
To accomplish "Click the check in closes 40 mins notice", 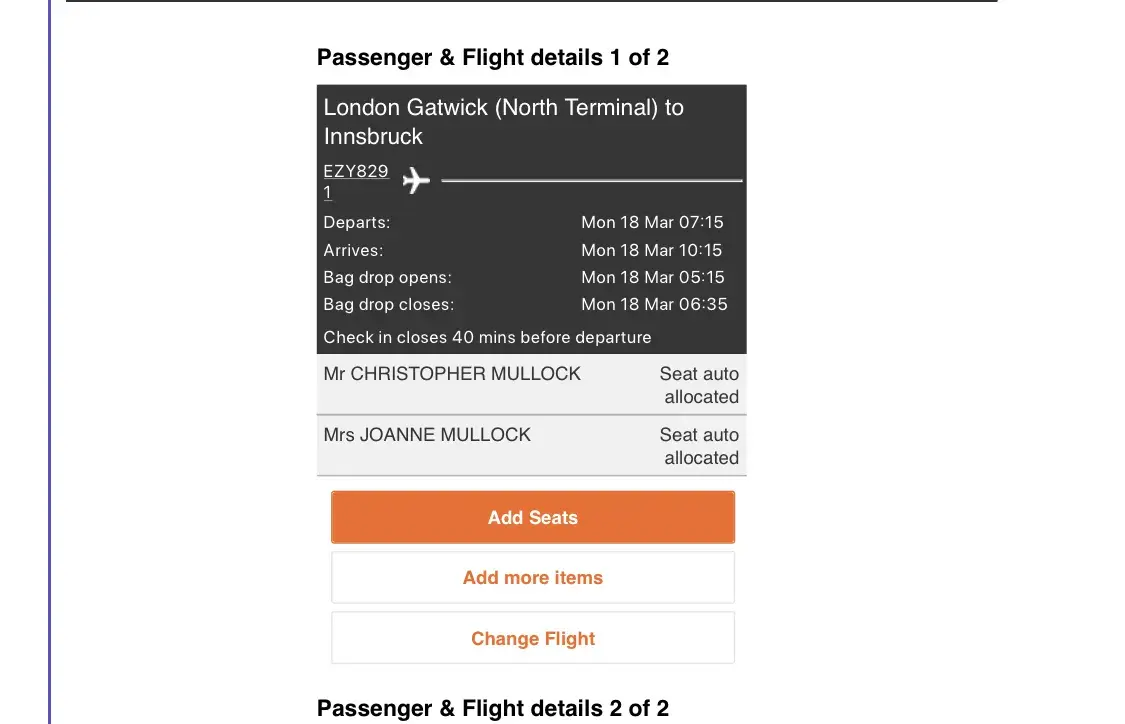I will pyautogui.click(x=487, y=337).
